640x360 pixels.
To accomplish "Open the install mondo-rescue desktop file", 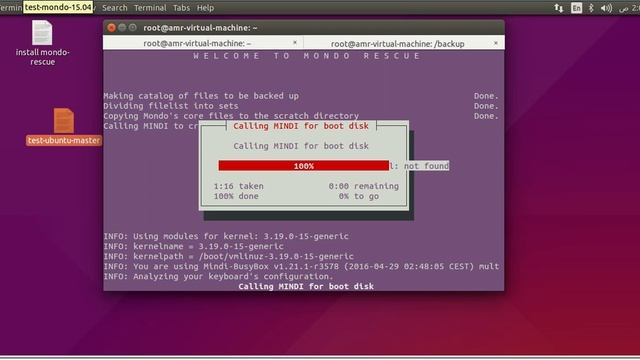I will click(42, 42).
